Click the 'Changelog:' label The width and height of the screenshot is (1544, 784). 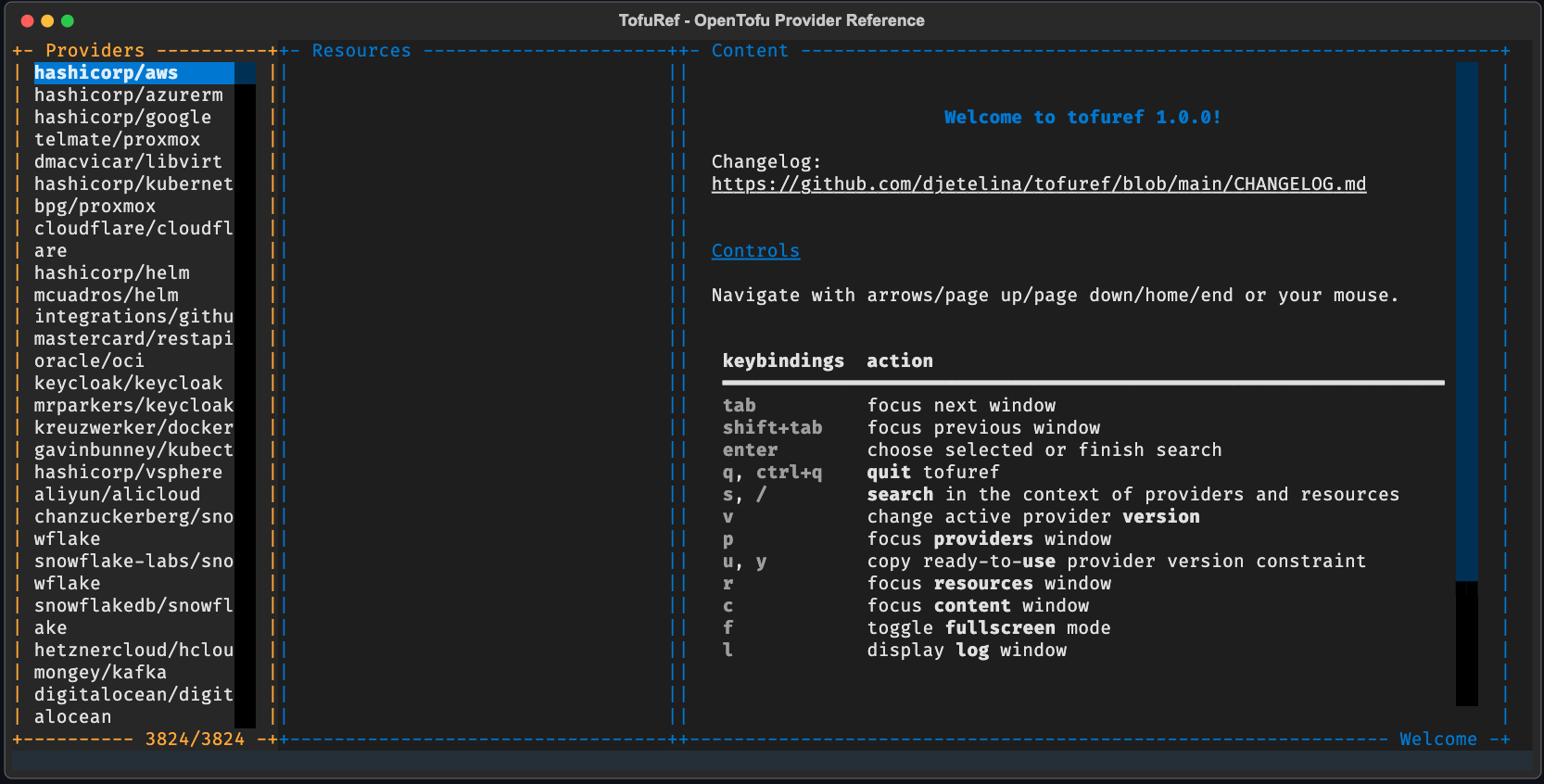[766, 162]
